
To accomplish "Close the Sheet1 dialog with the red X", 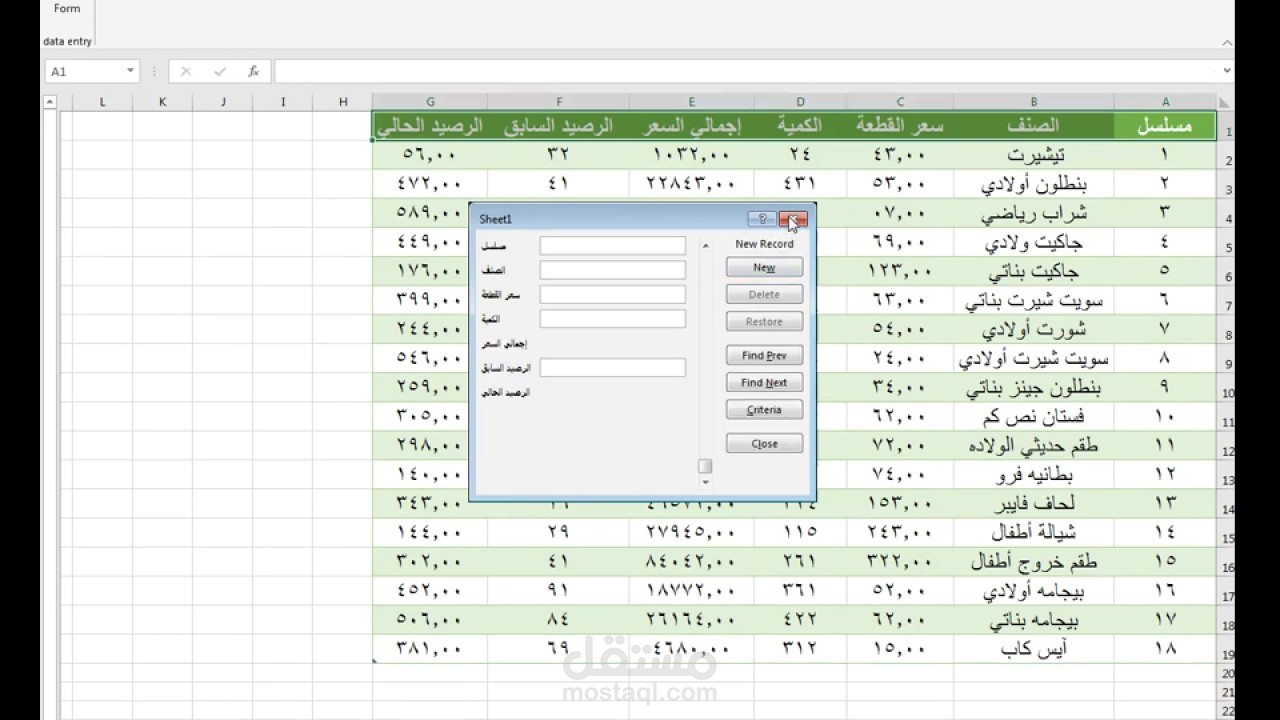I will click(793, 219).
